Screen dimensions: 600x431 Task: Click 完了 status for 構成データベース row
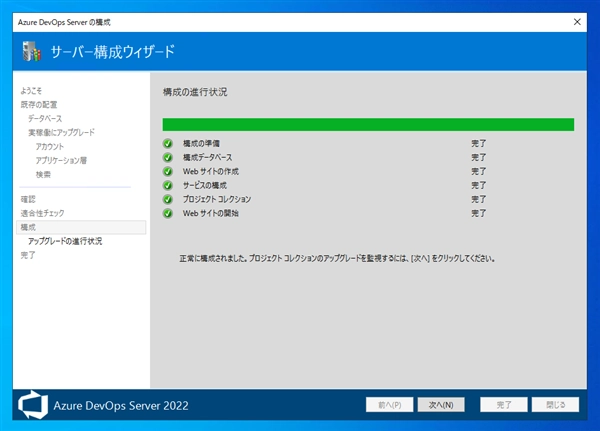478,157
